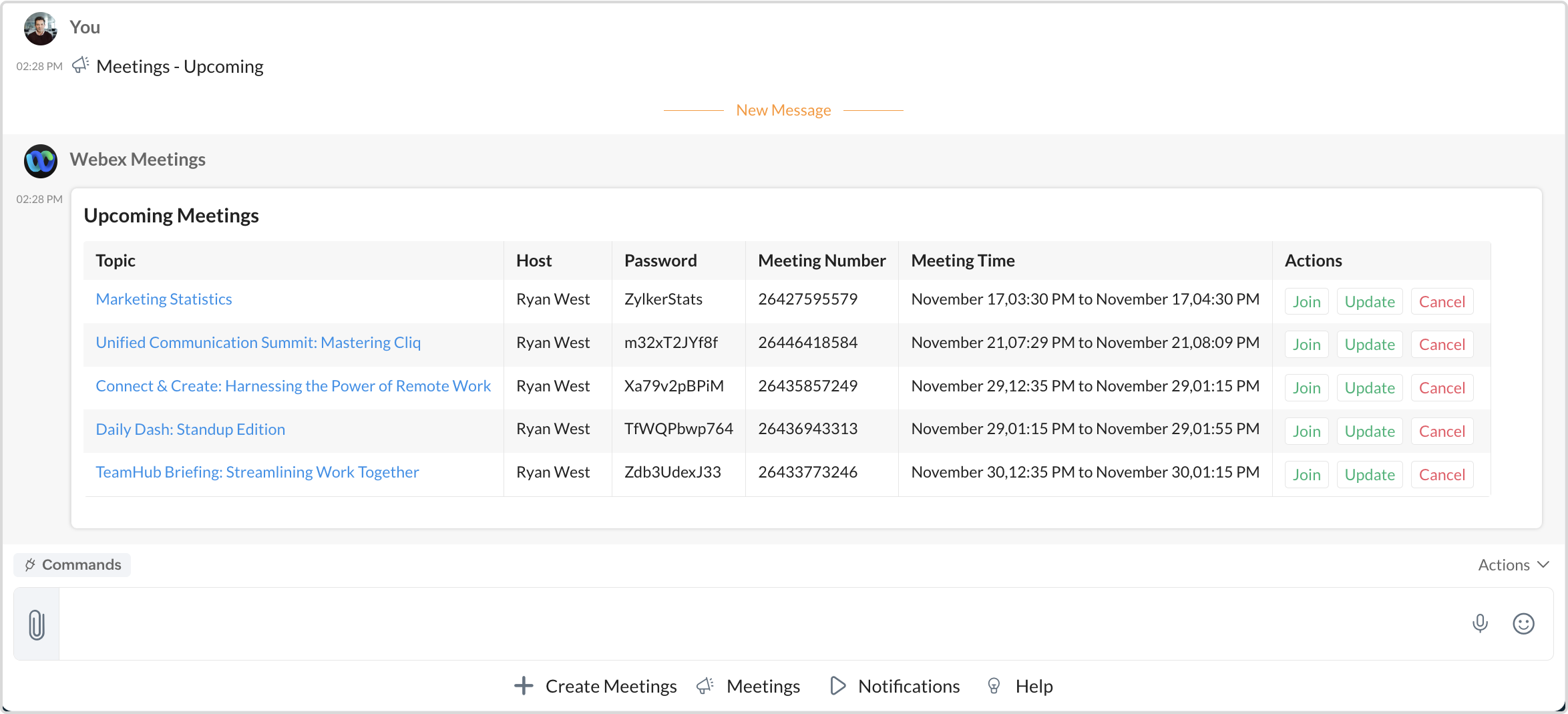Join the Connect & Create meeting
Viewport: 1568px width, 714px height.
pos(1306,388)
